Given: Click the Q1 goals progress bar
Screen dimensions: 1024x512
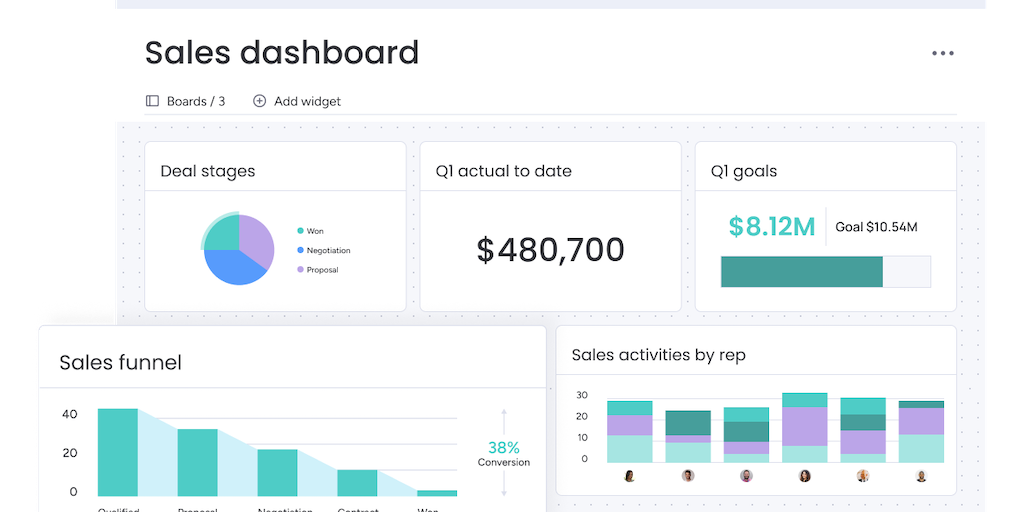Looking at the screenshot, I should 825,272.
